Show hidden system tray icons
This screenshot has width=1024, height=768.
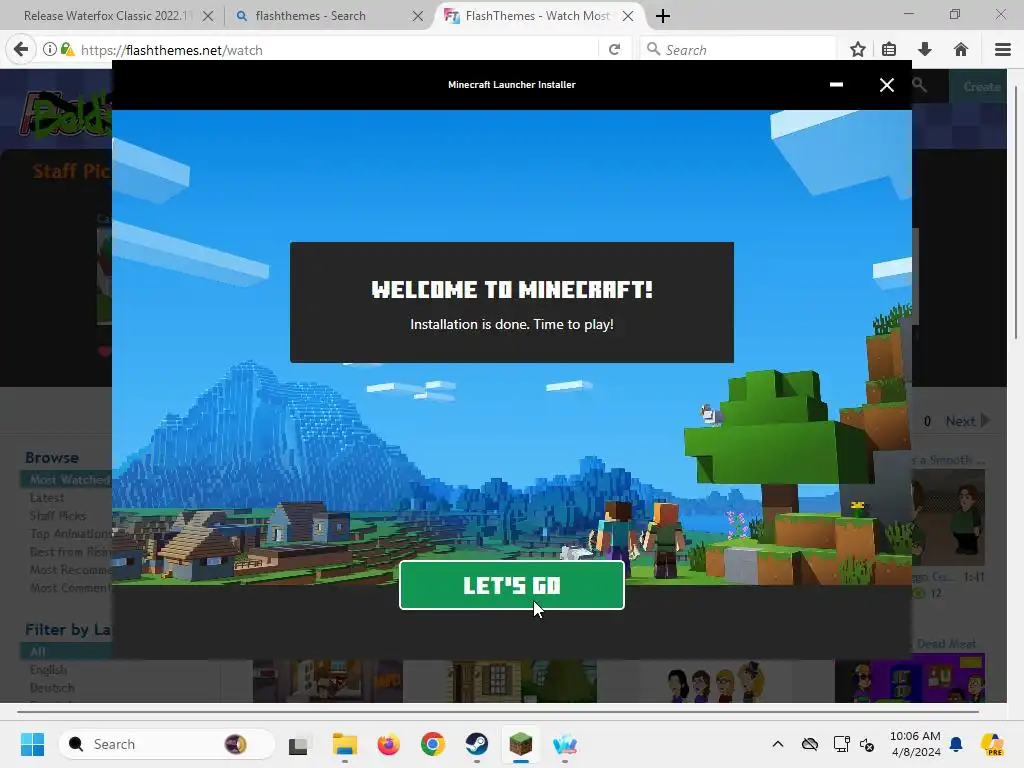(778, 744)
